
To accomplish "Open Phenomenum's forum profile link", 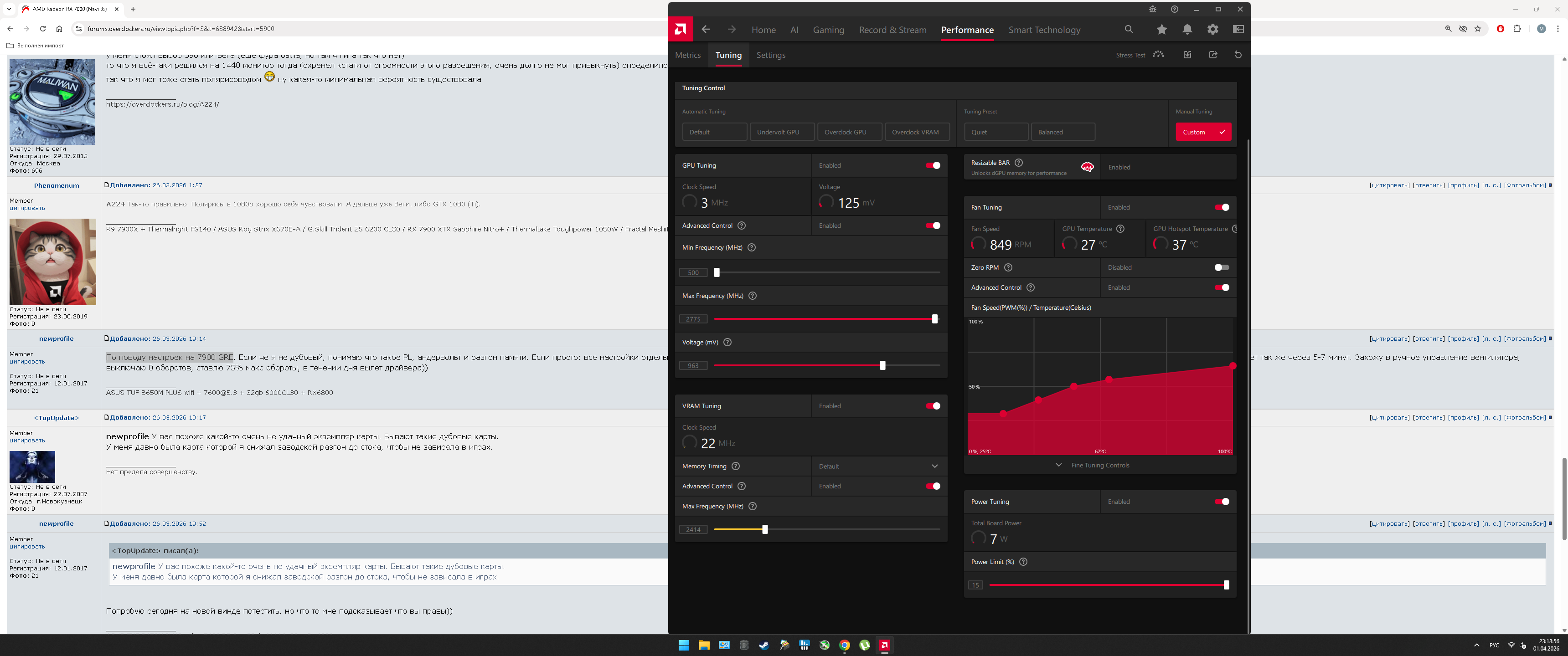I will point(57,185).
